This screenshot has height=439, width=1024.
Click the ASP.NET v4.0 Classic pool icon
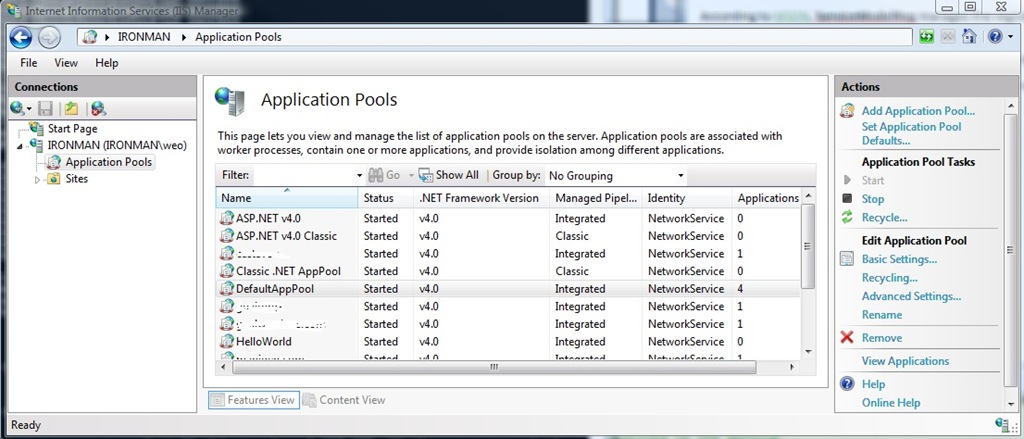(227, 236)
